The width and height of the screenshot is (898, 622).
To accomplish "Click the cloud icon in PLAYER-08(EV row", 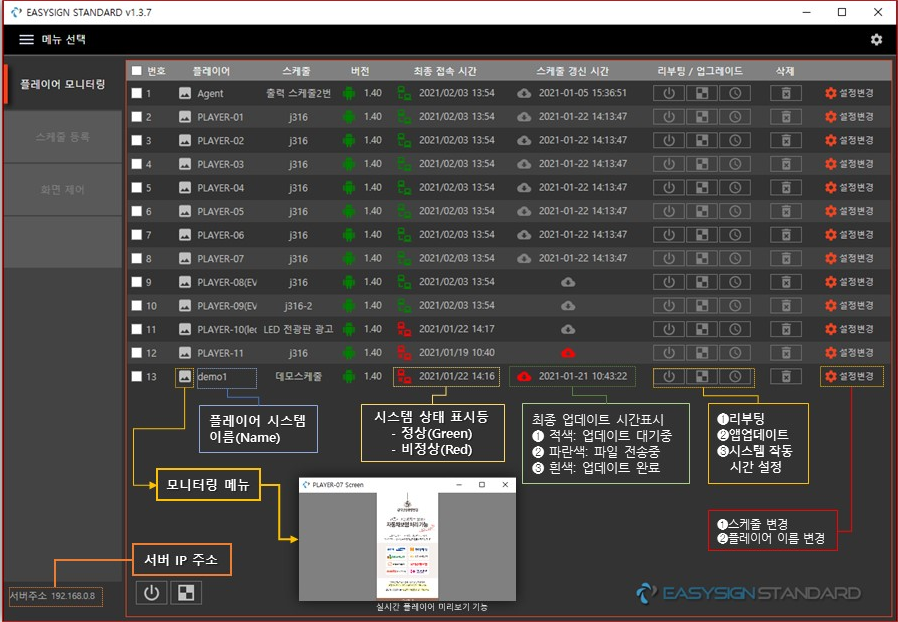I will (x=568, y=282).
